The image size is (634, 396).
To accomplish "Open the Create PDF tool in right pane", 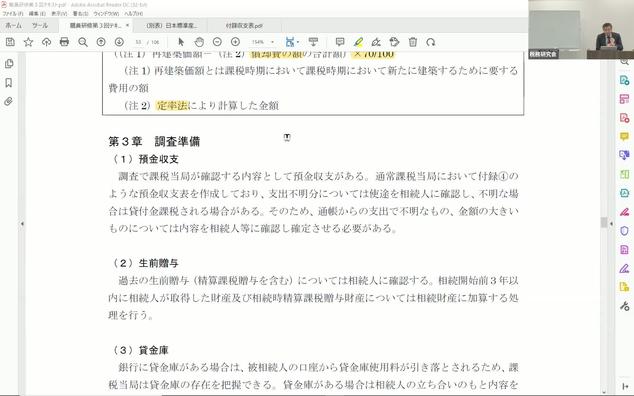I will tap(624, 80).
